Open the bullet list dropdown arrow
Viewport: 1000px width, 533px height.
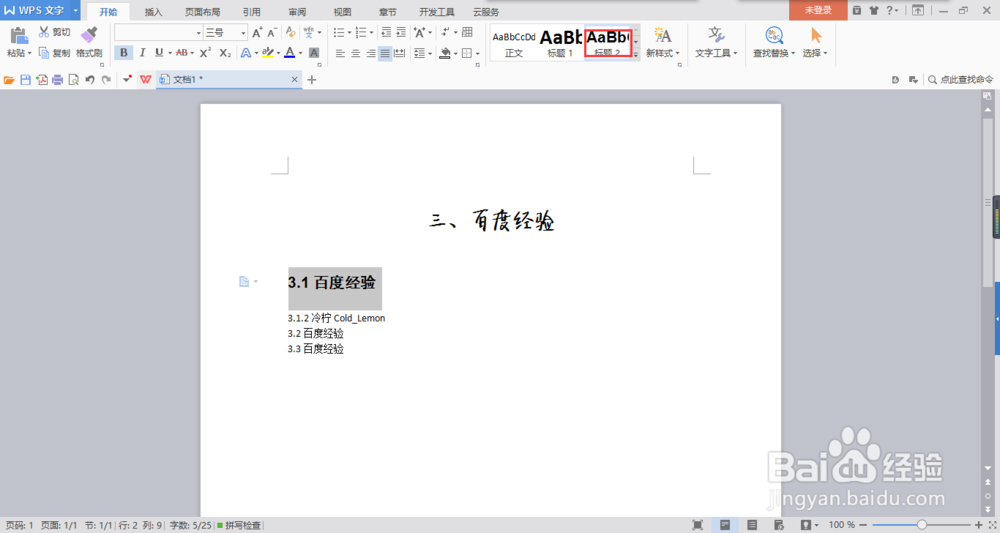[349, 33]
